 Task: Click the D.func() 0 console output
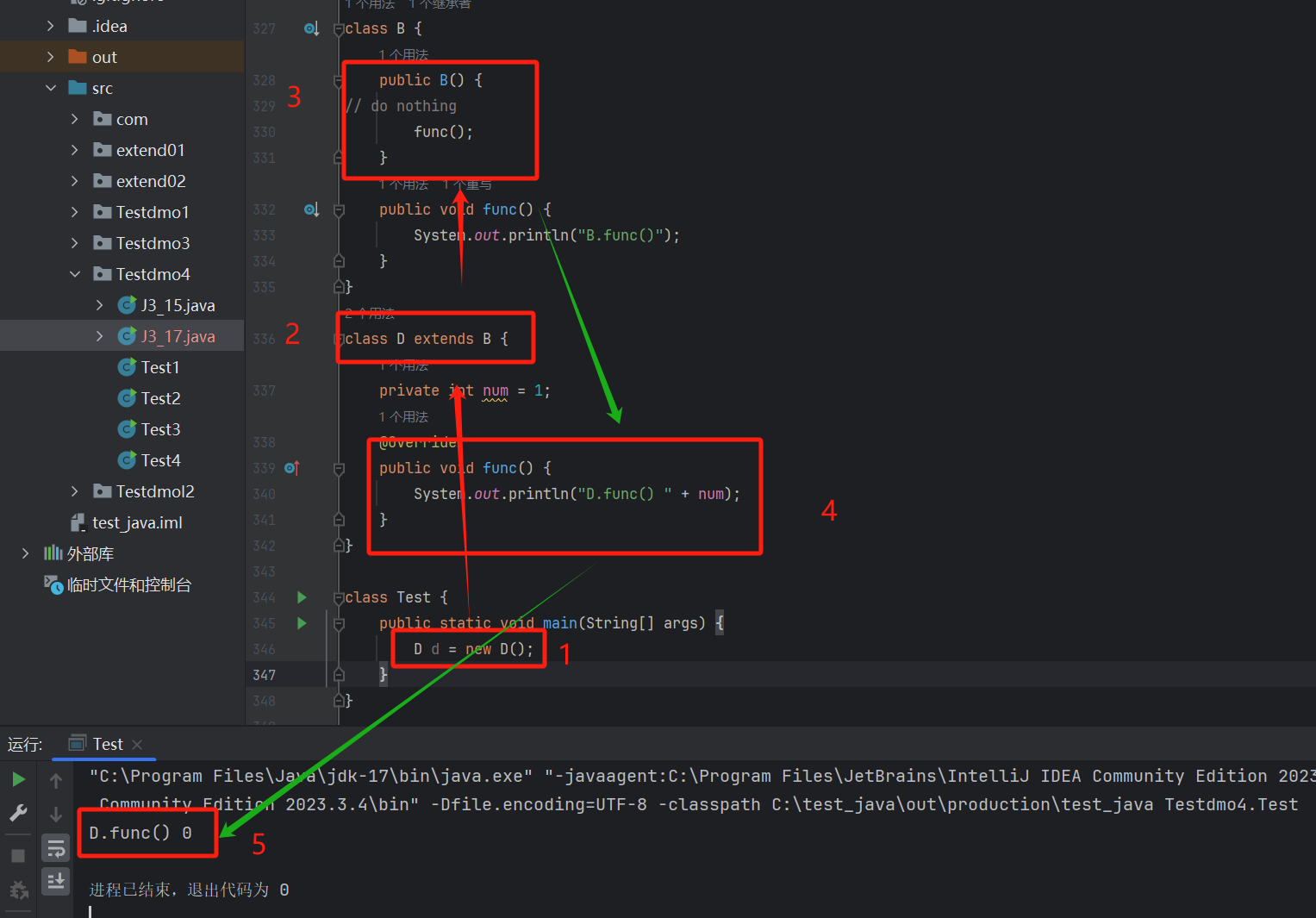(x=140, y=833)
